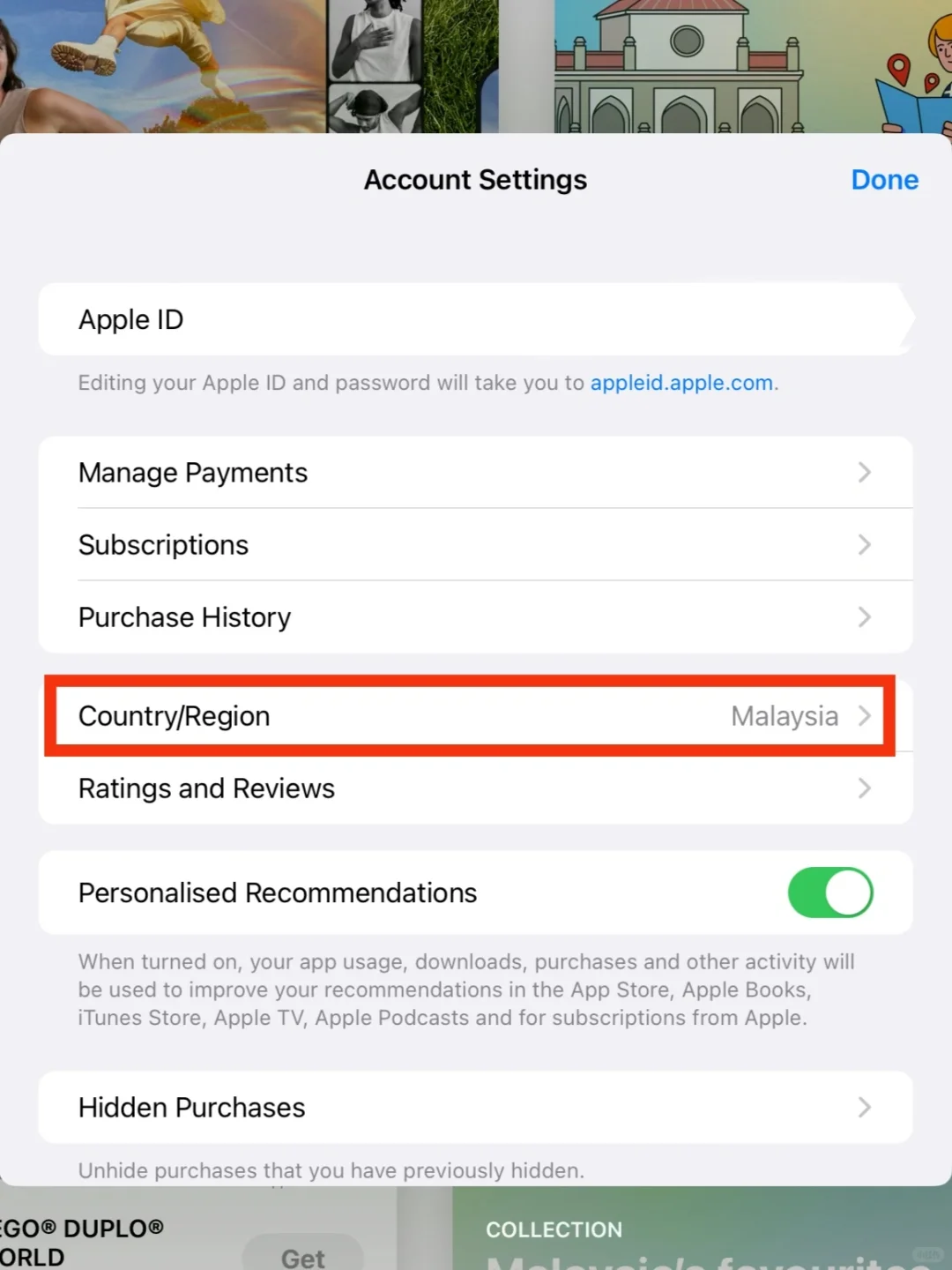
Task: Open the Apple ID row
Action: pyautogui.click(x=476, y=319)
